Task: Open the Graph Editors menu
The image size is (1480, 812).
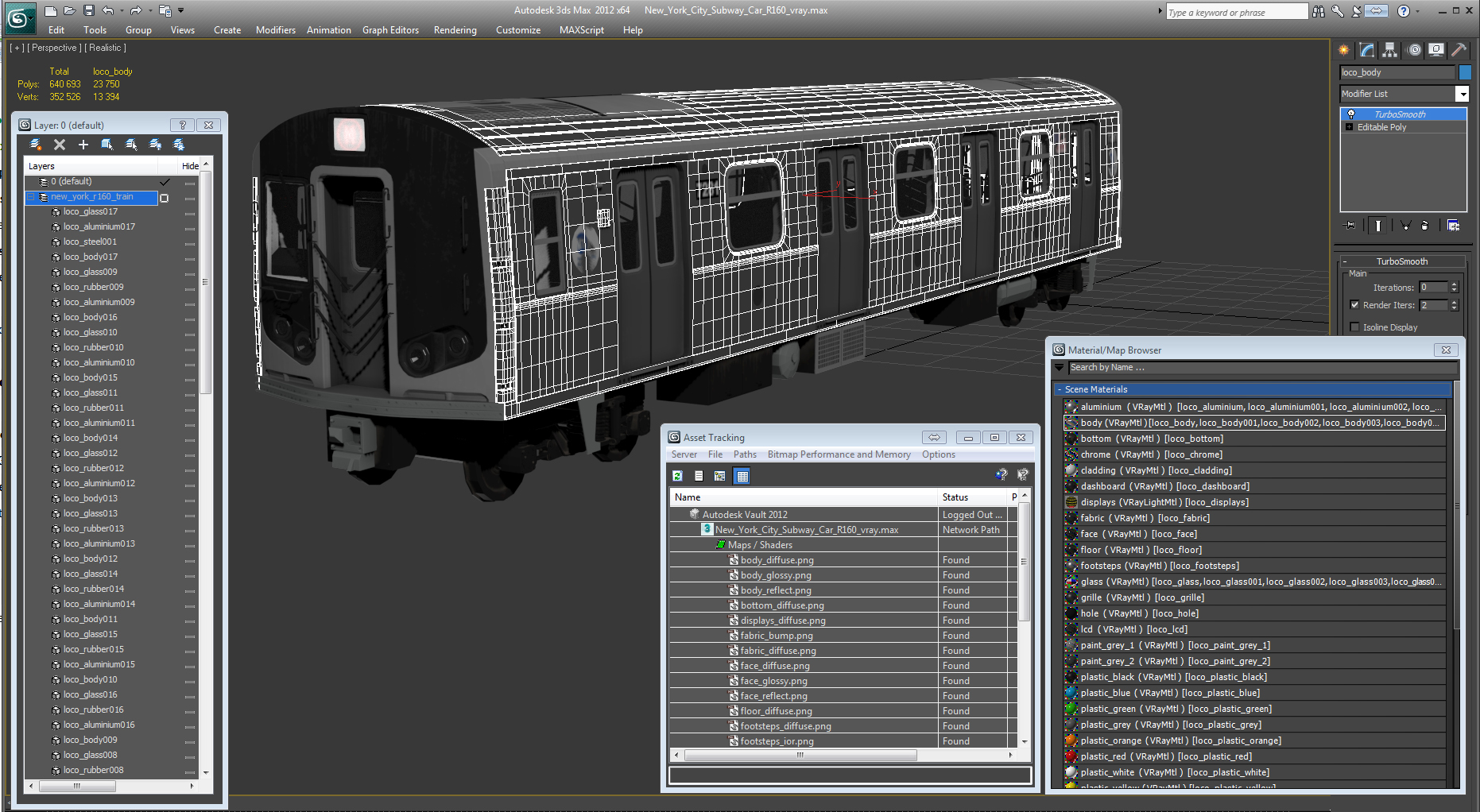Action: (x=390, y=30)
